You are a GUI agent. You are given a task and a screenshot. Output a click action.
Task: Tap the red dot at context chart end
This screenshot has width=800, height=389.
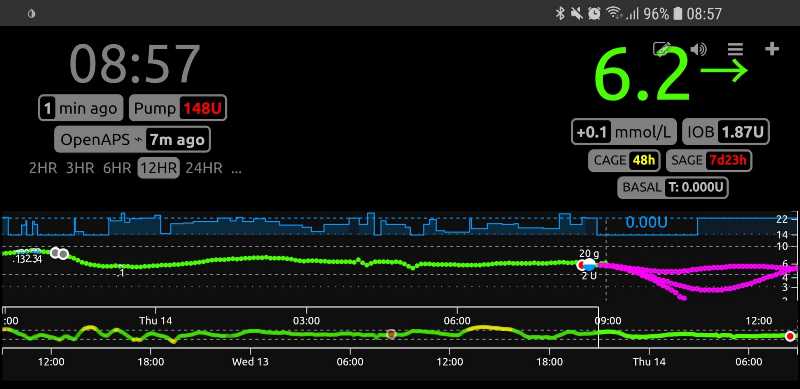coord(790,336)
